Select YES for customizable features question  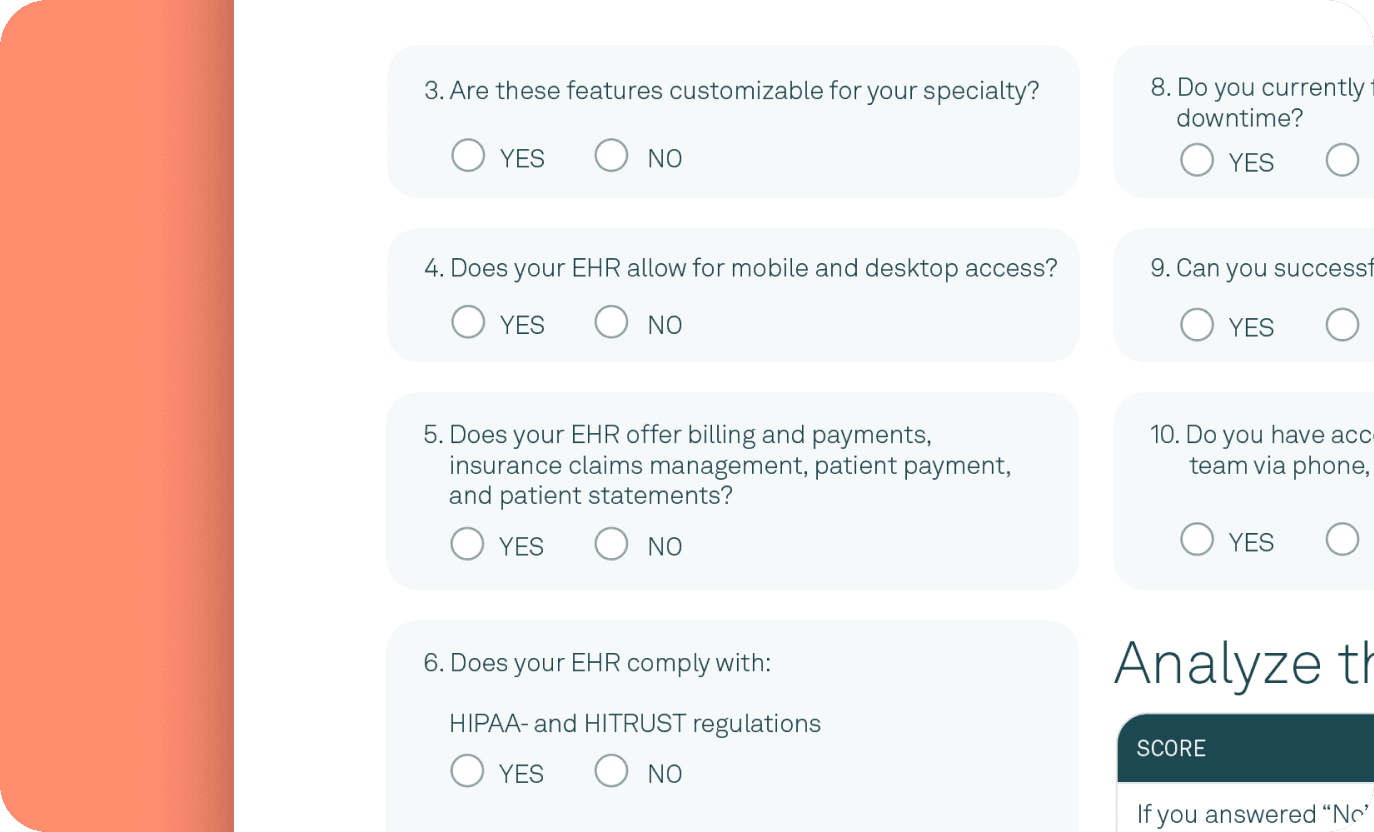click(x=468, y=156)
